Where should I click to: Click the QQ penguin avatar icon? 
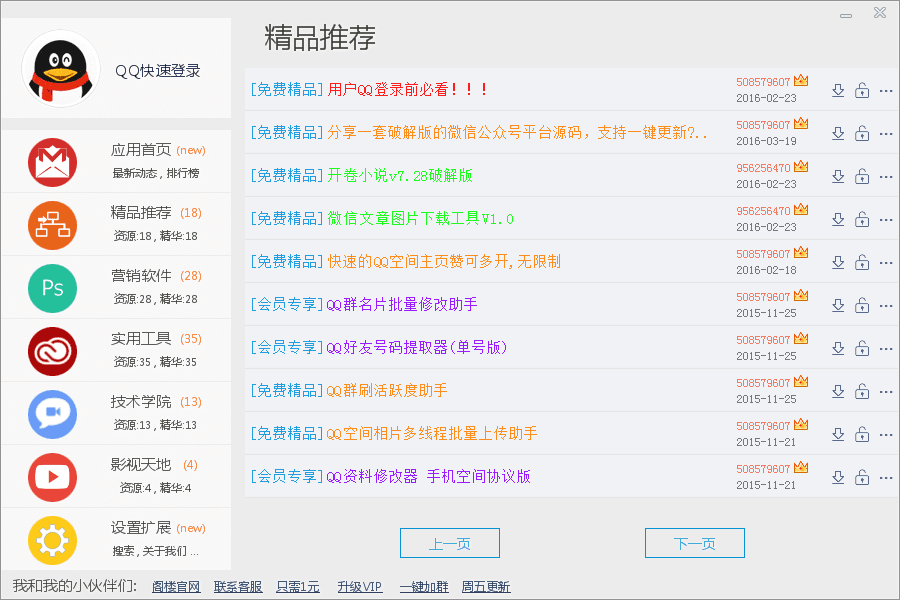click(60, 69)
